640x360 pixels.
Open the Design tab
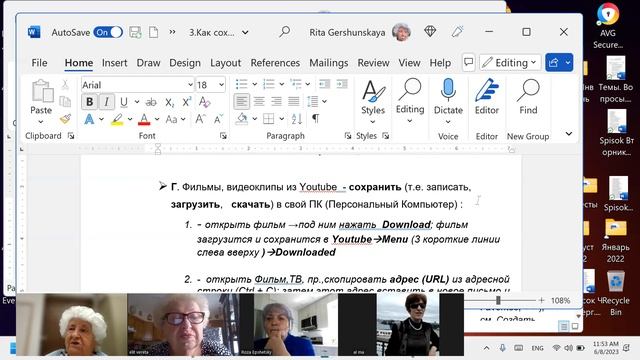[185, 63]
